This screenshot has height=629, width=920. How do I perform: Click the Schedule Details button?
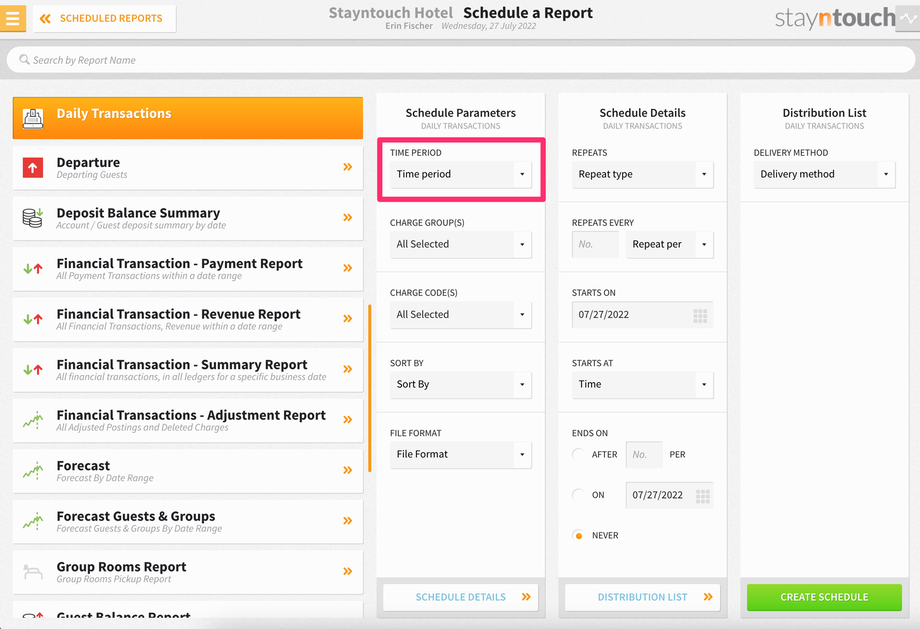click(461, 597)
